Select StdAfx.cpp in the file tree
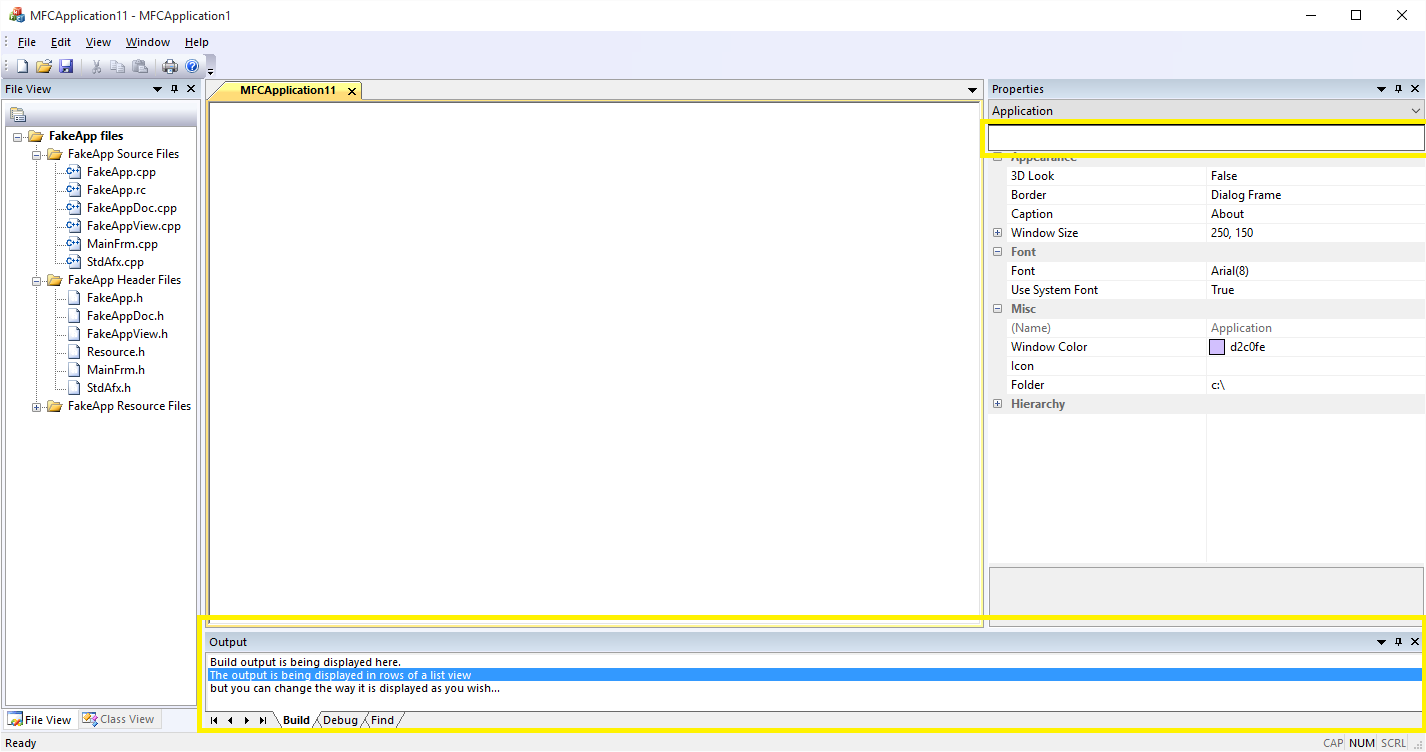The image size is (1426, 752). pos(115,262)
